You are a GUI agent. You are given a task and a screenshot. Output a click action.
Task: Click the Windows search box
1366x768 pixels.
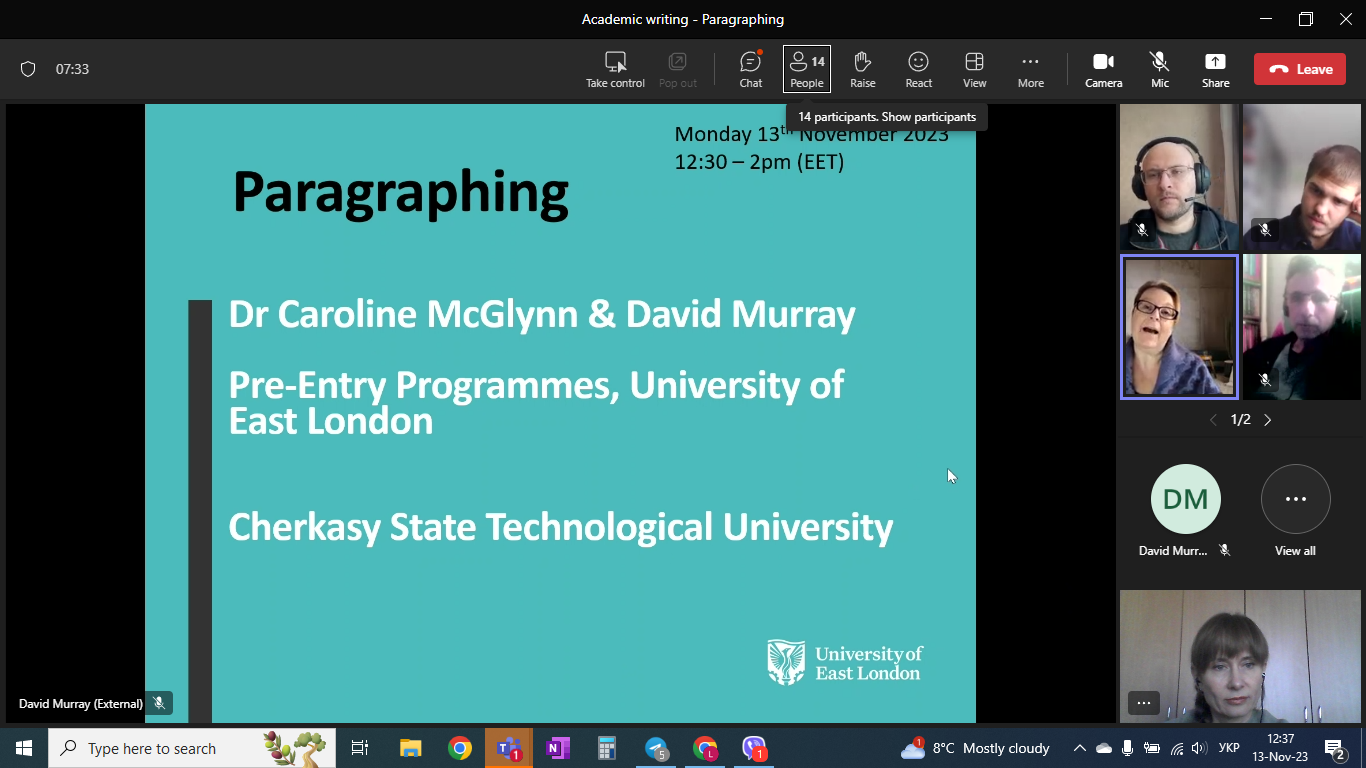(151, 748)
